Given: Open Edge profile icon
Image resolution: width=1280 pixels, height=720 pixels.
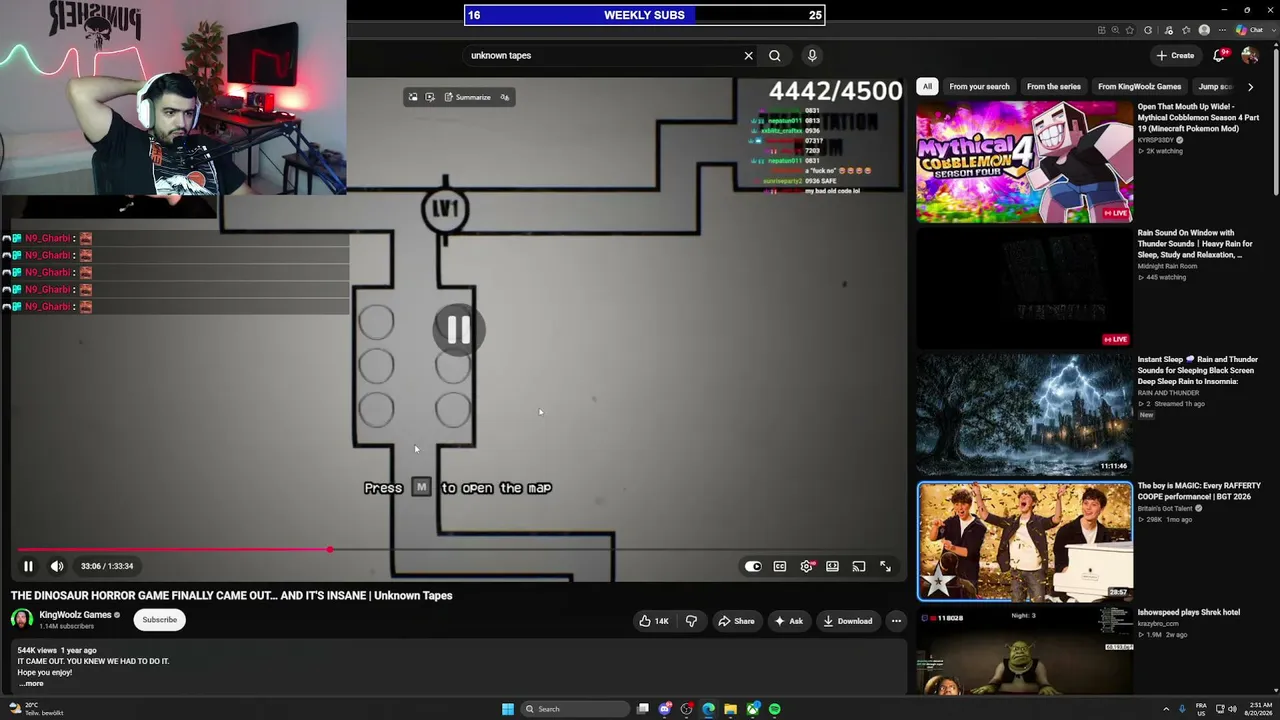Looking at the screenshot, I should click(x=1204, y=30).
